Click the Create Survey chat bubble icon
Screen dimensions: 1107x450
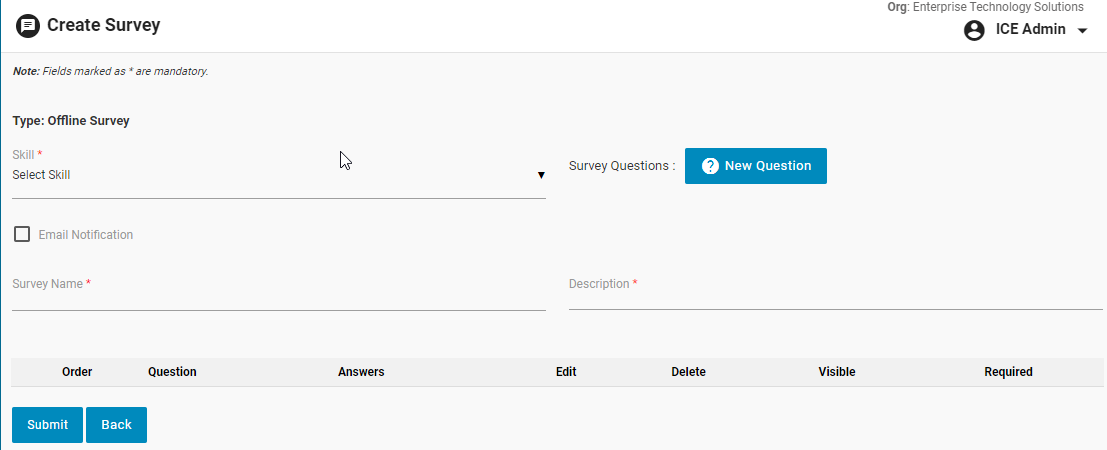coord(28,26)
